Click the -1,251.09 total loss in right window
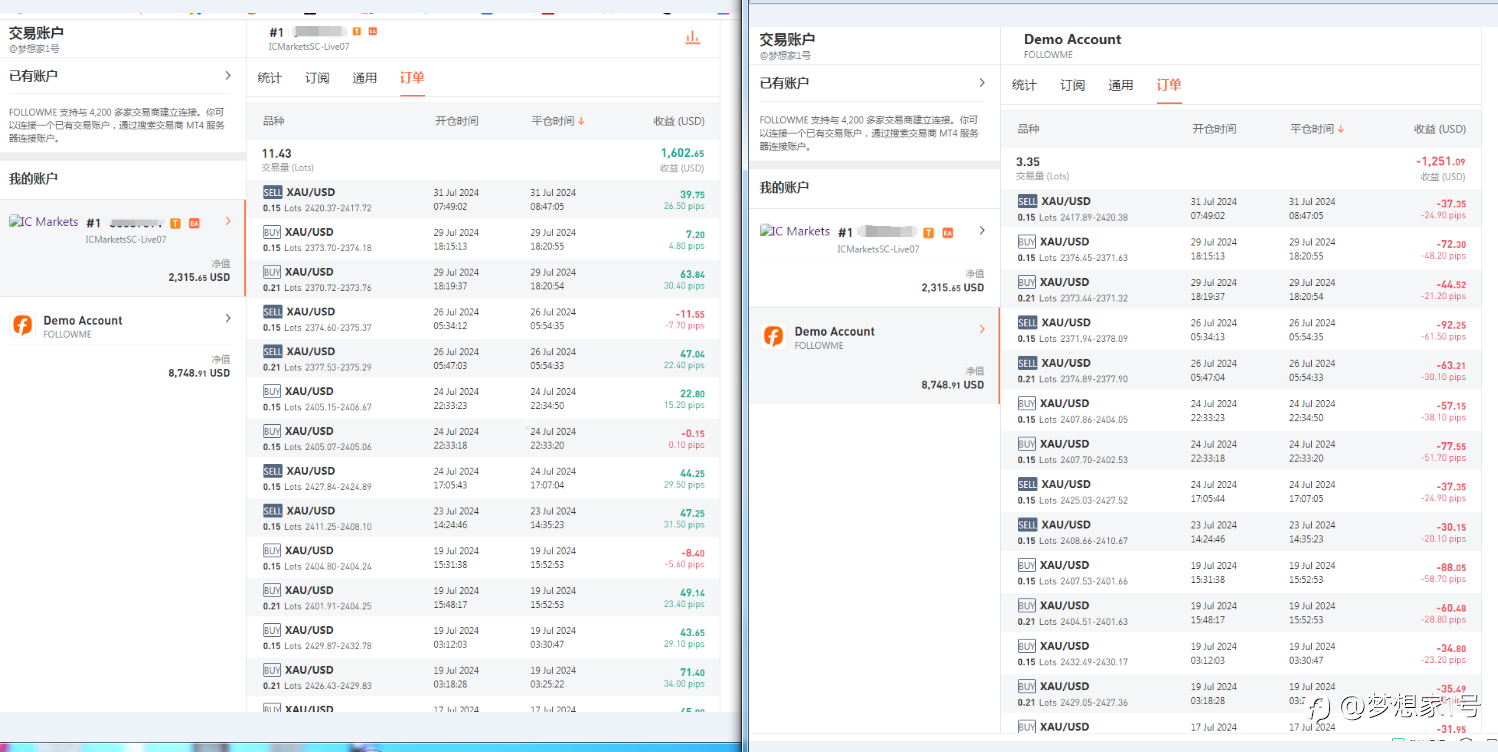1498x752 pixels. tap(1440, 162)
